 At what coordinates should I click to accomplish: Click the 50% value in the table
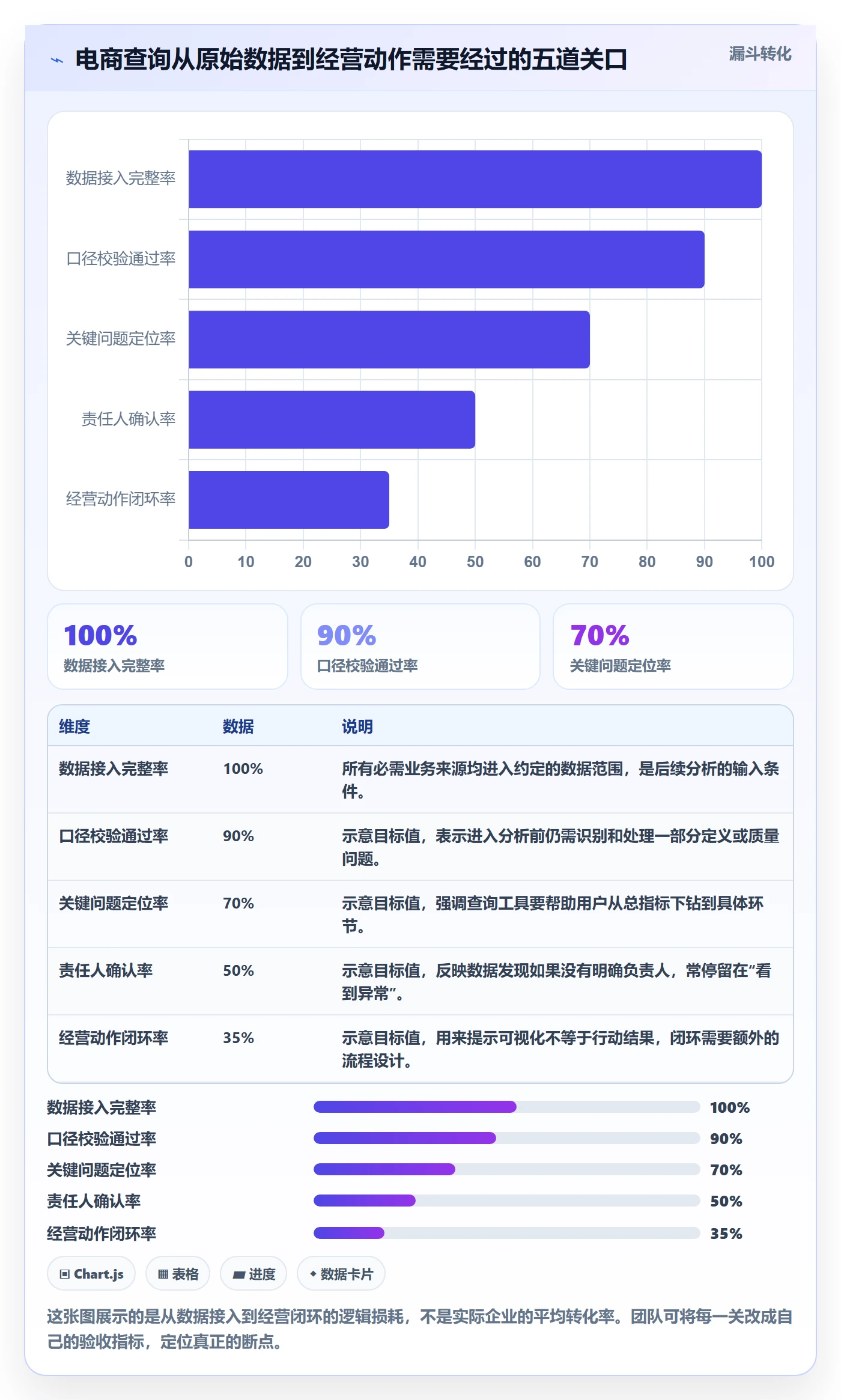(x=238, y=970)
